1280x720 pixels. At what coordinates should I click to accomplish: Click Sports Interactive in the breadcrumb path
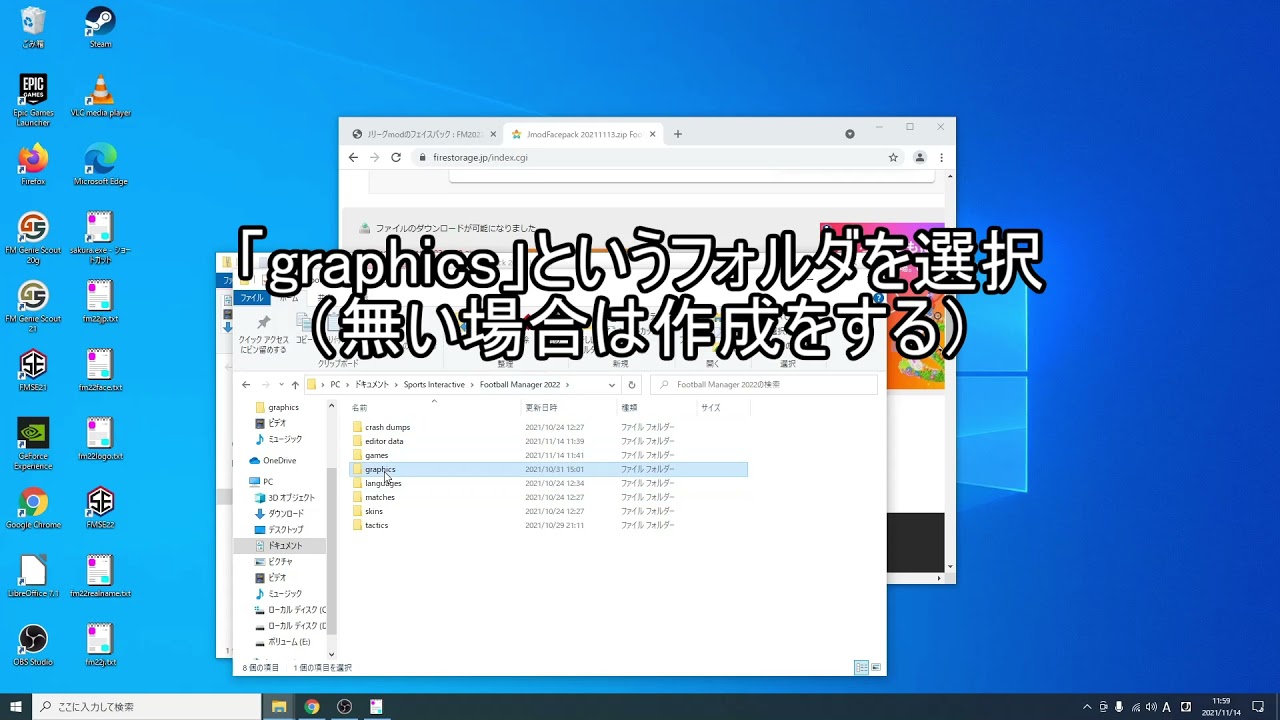coord(434,384)
